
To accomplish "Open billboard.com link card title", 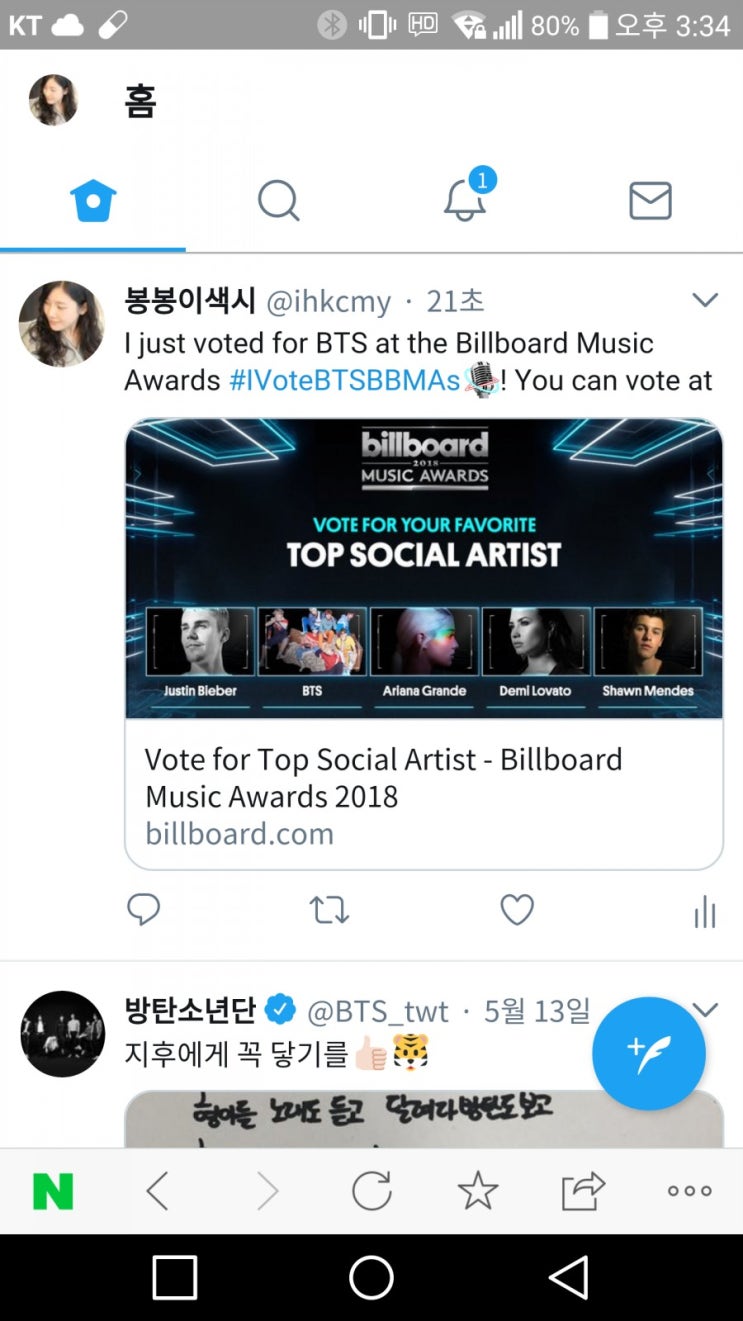I will click(384, 778).
